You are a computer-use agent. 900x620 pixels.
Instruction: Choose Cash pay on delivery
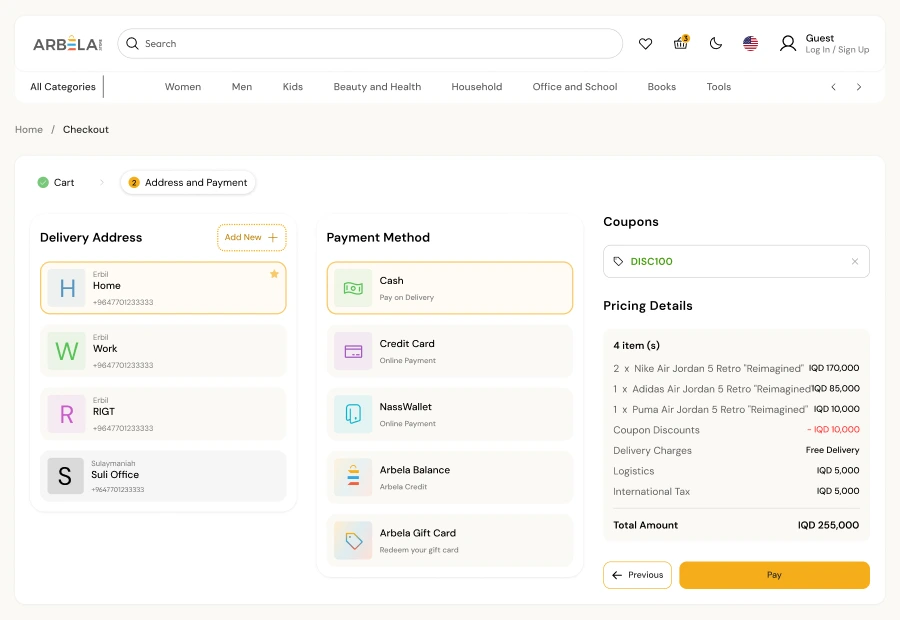450,288
